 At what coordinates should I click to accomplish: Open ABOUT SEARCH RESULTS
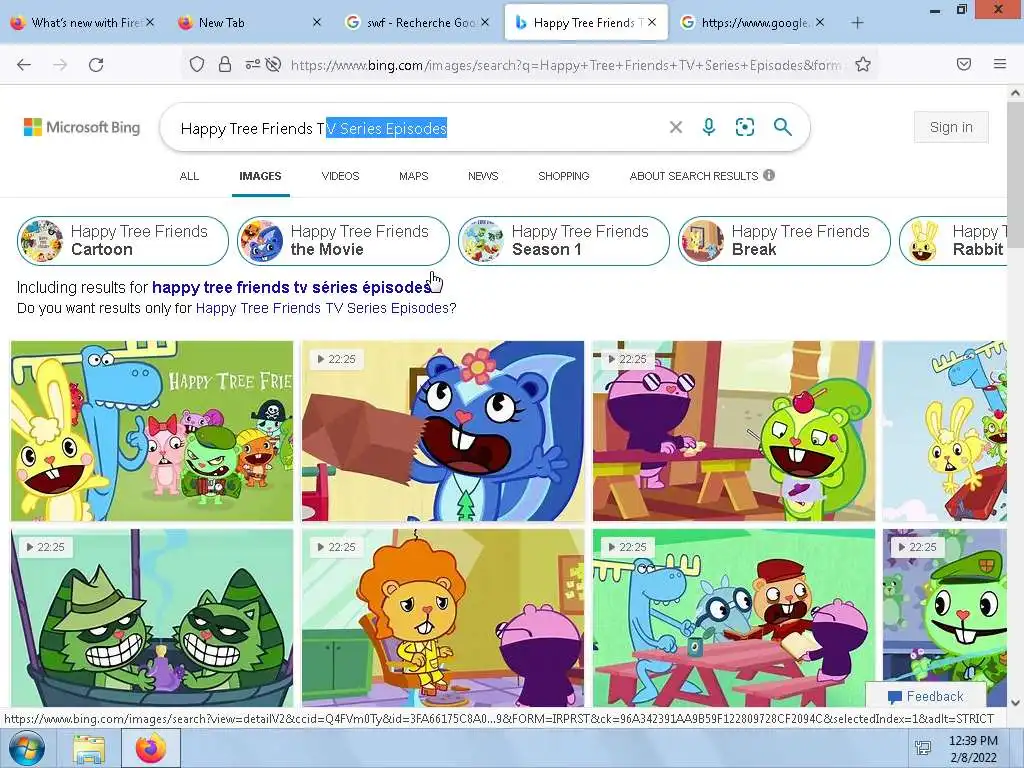tap(694, 176)
